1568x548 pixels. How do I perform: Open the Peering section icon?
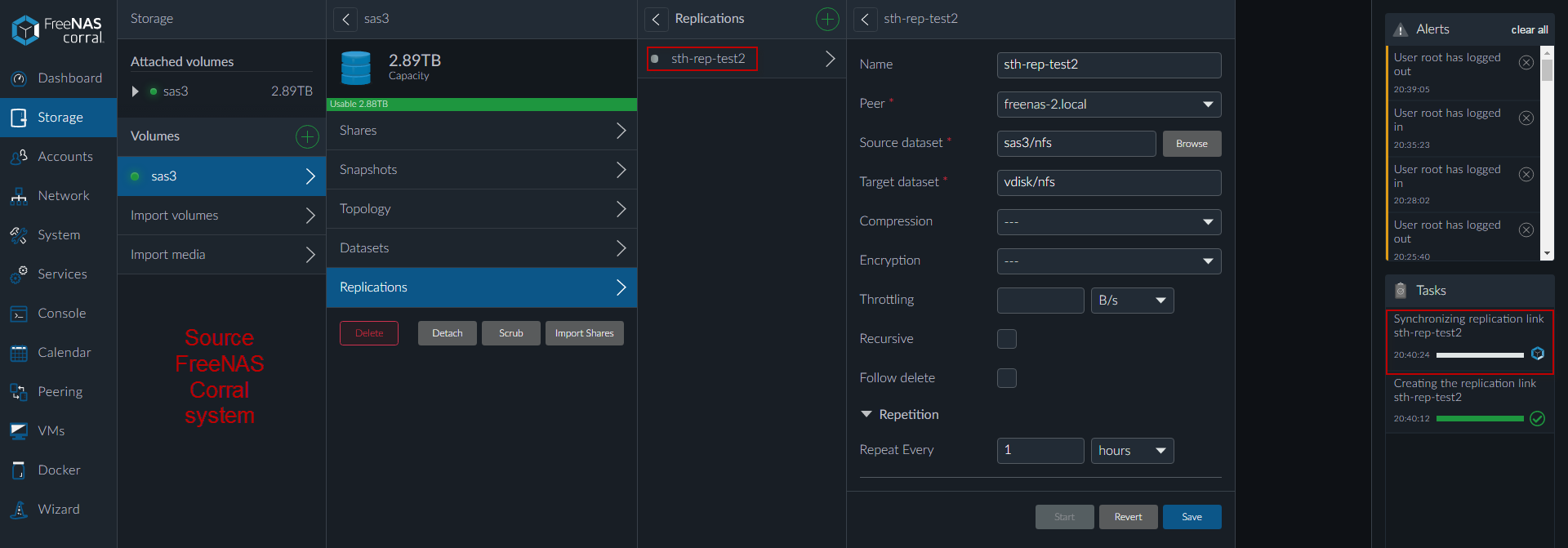pyautogui.click(x=19, y=392)
